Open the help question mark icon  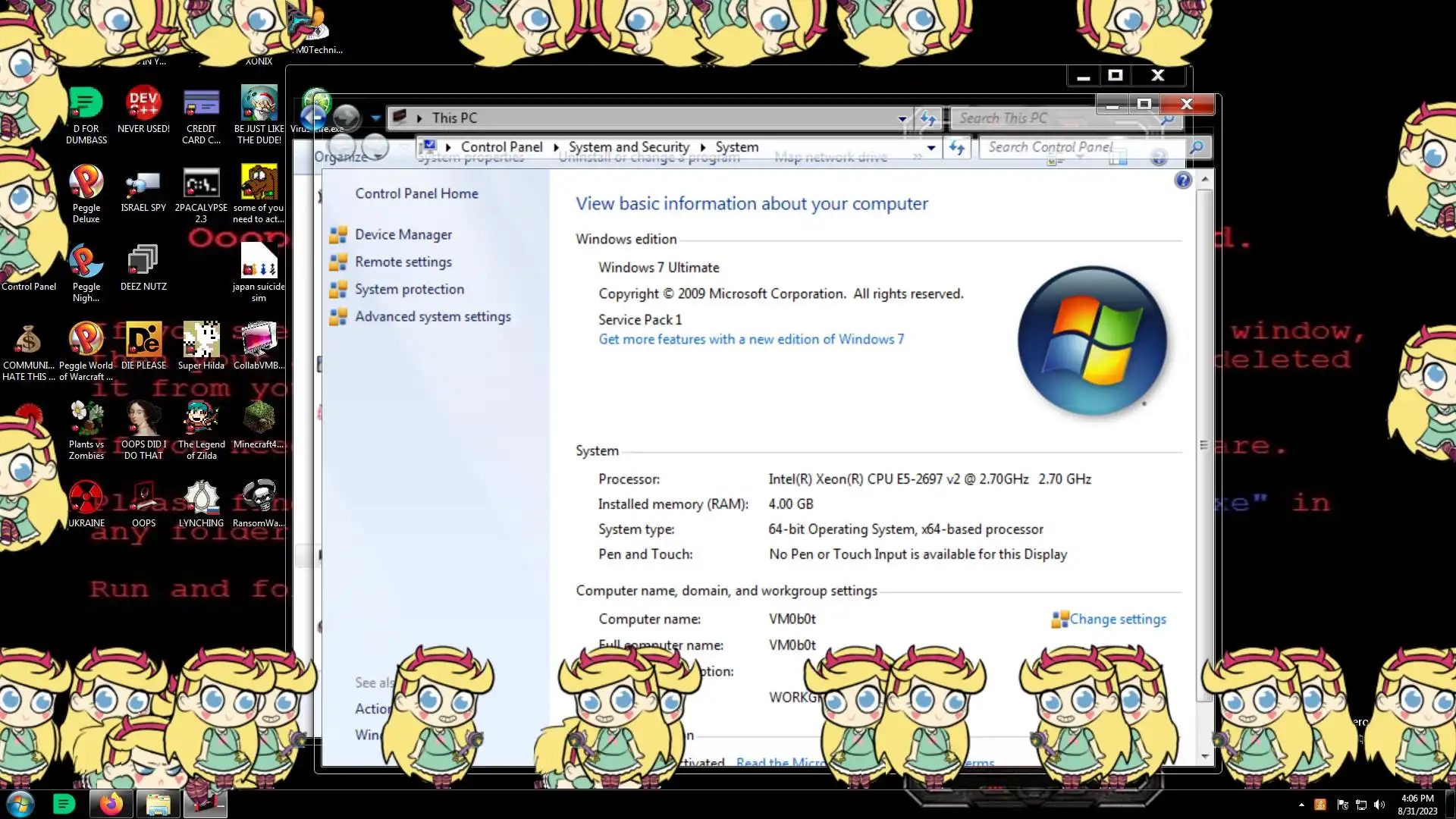(x=1182, y=180)
